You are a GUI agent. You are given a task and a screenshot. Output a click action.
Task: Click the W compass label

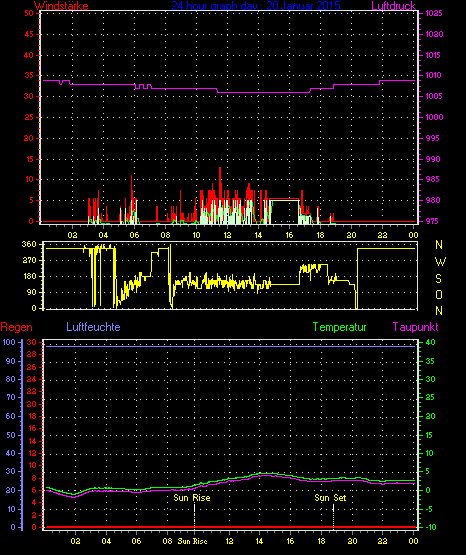coord(440,262)
